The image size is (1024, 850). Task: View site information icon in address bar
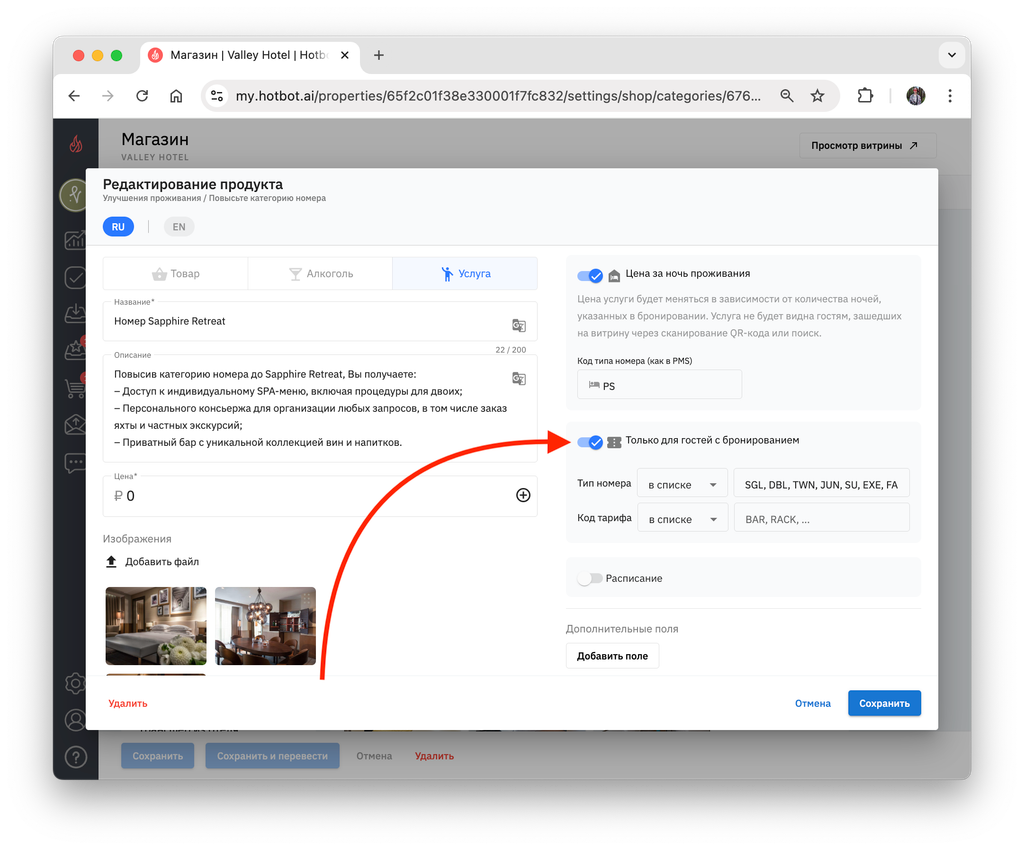[217, 96]
